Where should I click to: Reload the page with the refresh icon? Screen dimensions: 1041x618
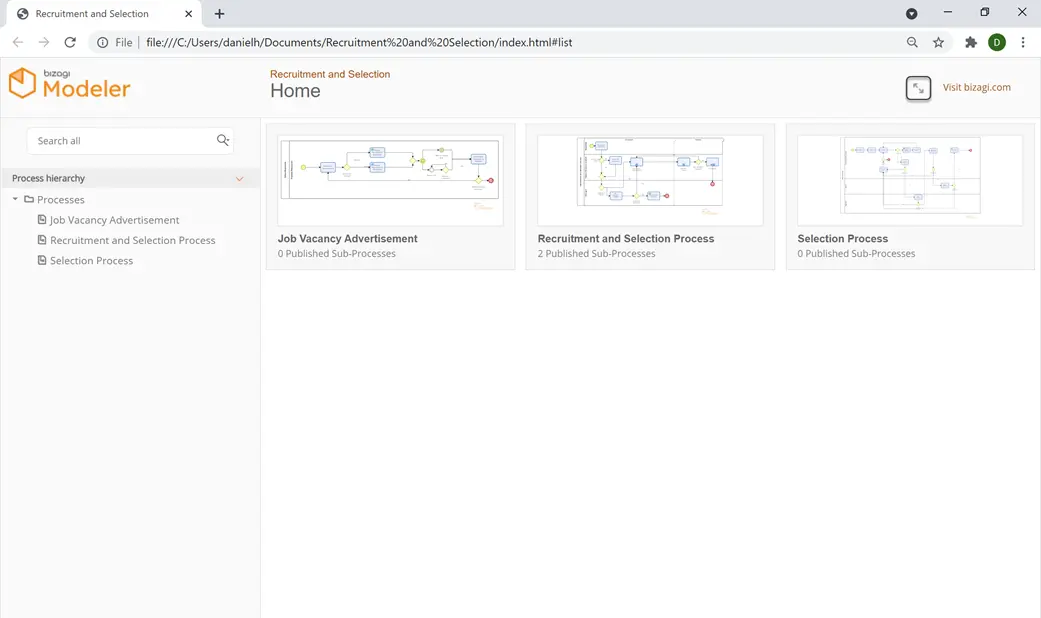tap(70, 42)
